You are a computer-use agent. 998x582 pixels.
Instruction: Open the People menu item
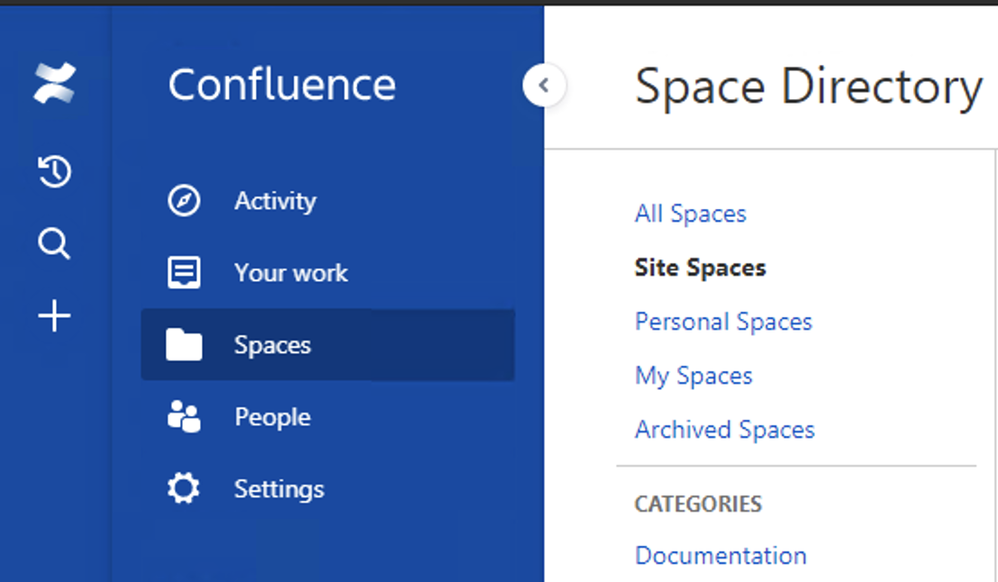pos(328,416)
